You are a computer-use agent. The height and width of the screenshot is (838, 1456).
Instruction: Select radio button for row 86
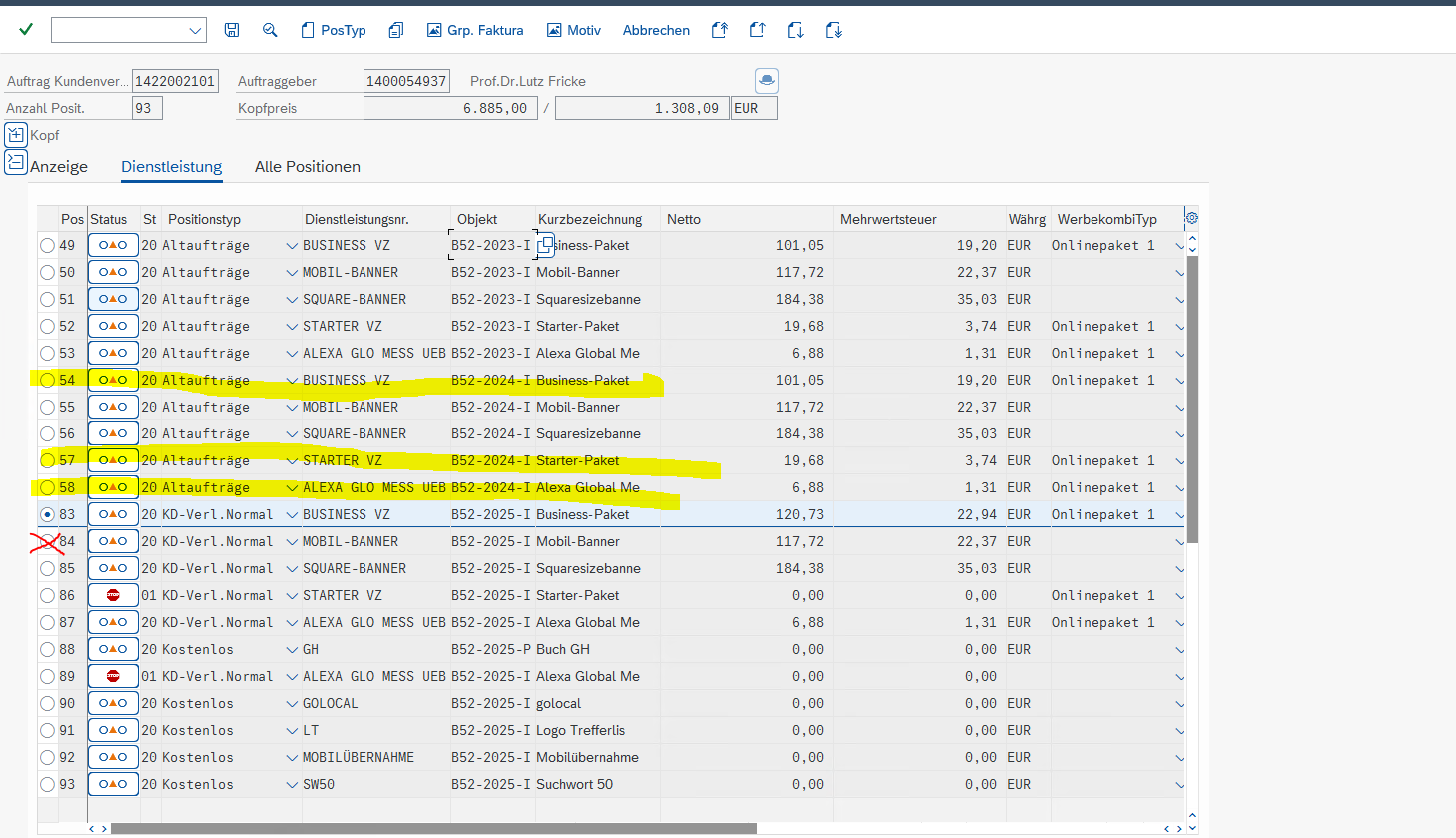pos(47,595)
